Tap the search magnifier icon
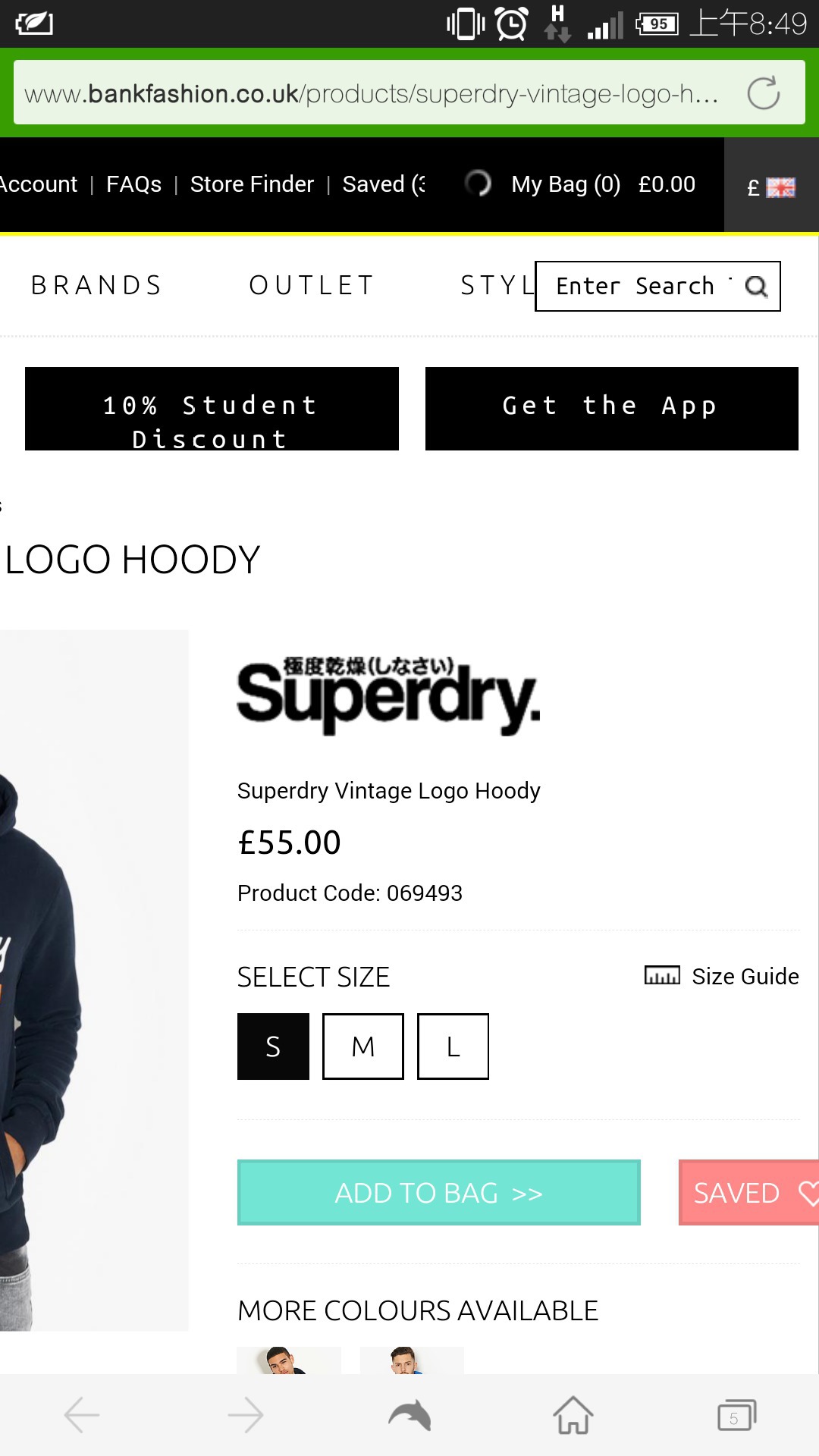Viewport: 819px width, 1456px height. [756, 287]
